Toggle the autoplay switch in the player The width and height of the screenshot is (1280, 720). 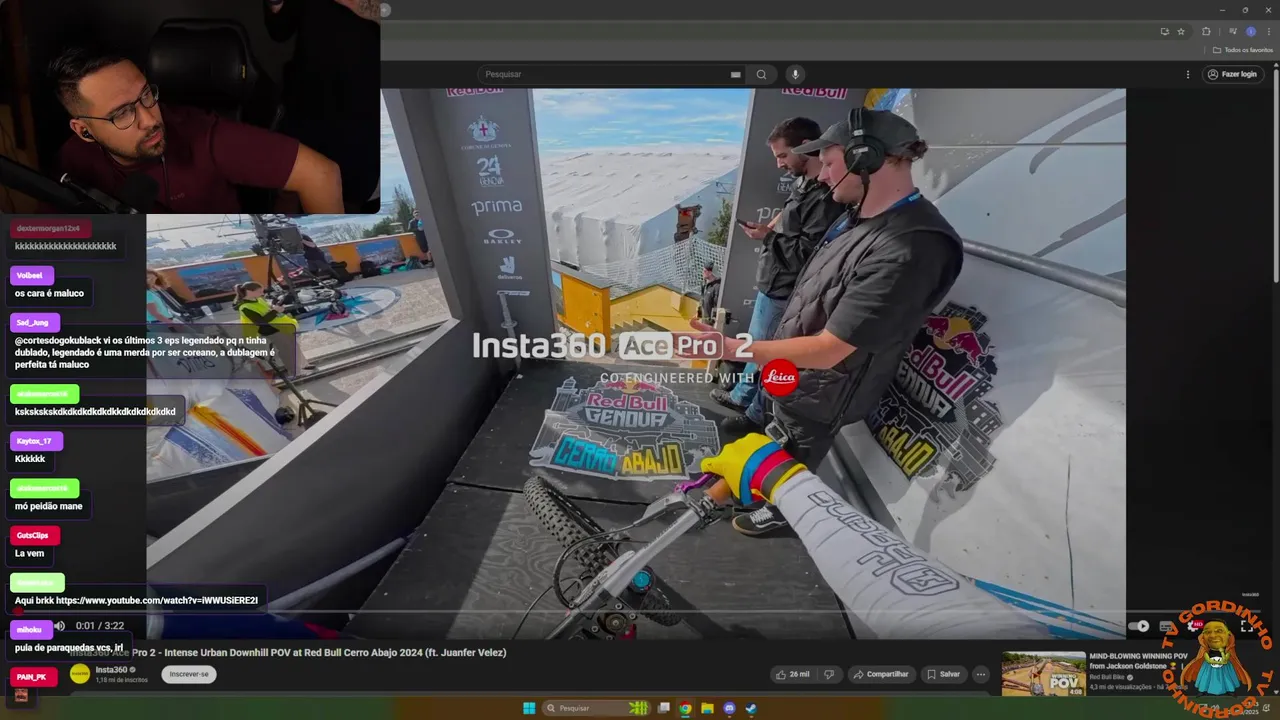[1139, 626]
